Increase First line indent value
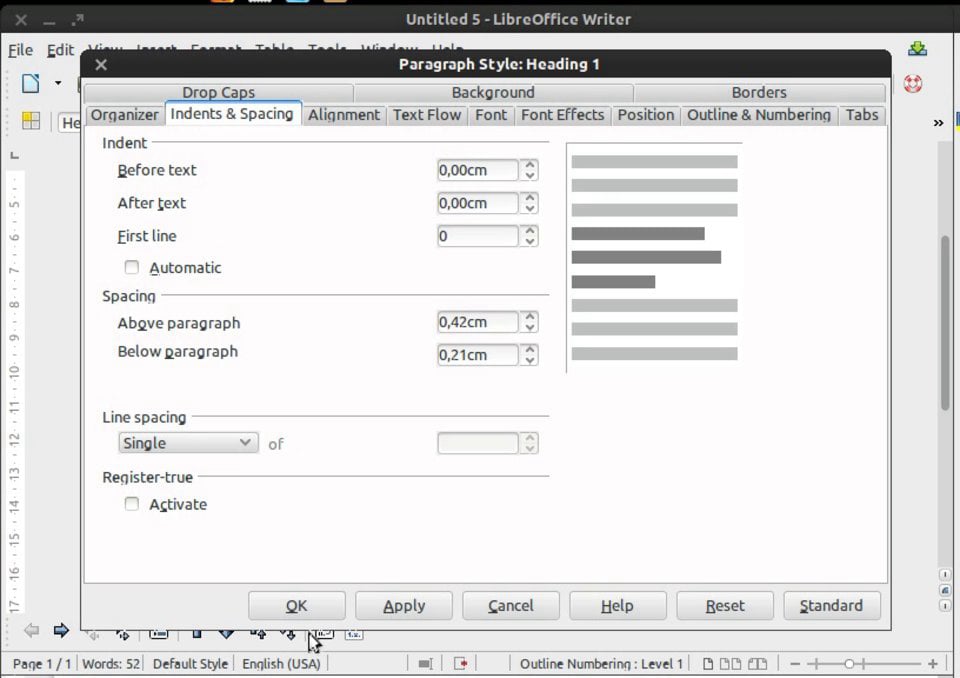Image resolution: width=960 pixels, height=678 pixels. 530,230
